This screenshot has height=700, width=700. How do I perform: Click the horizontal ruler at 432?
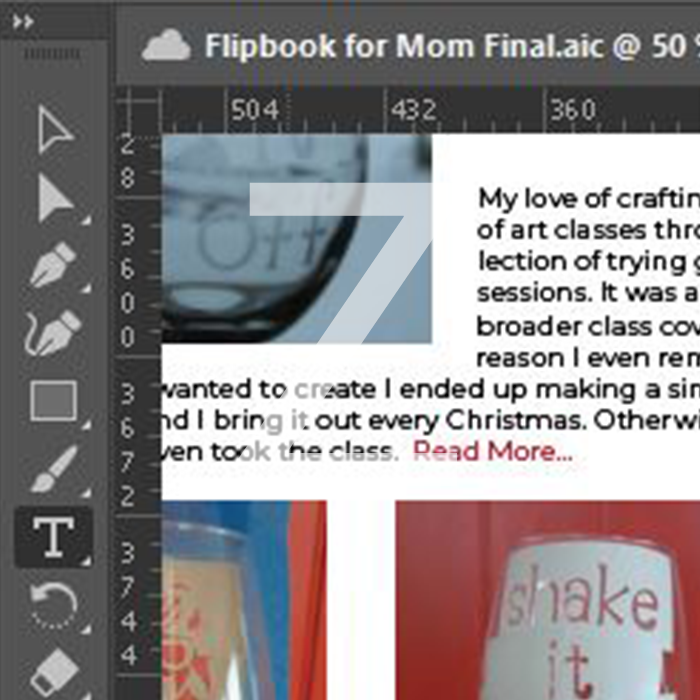point(413,110)
